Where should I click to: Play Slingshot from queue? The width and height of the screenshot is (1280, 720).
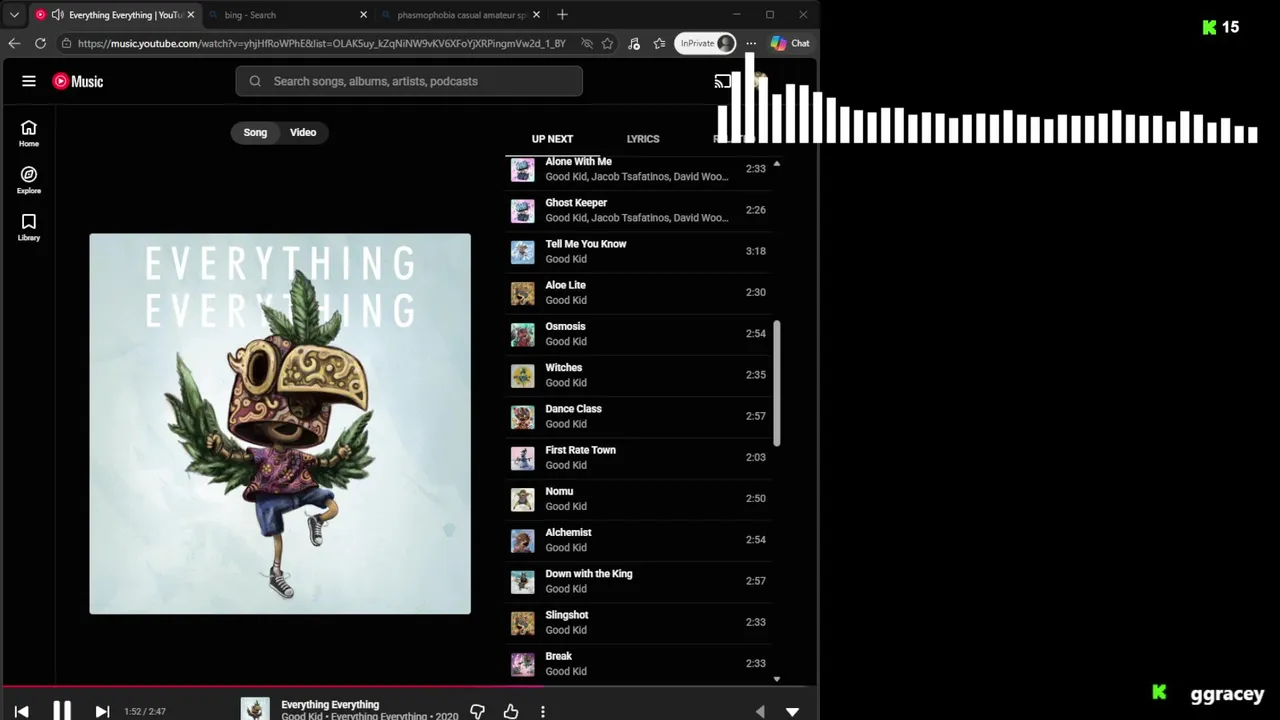[639, 622]
